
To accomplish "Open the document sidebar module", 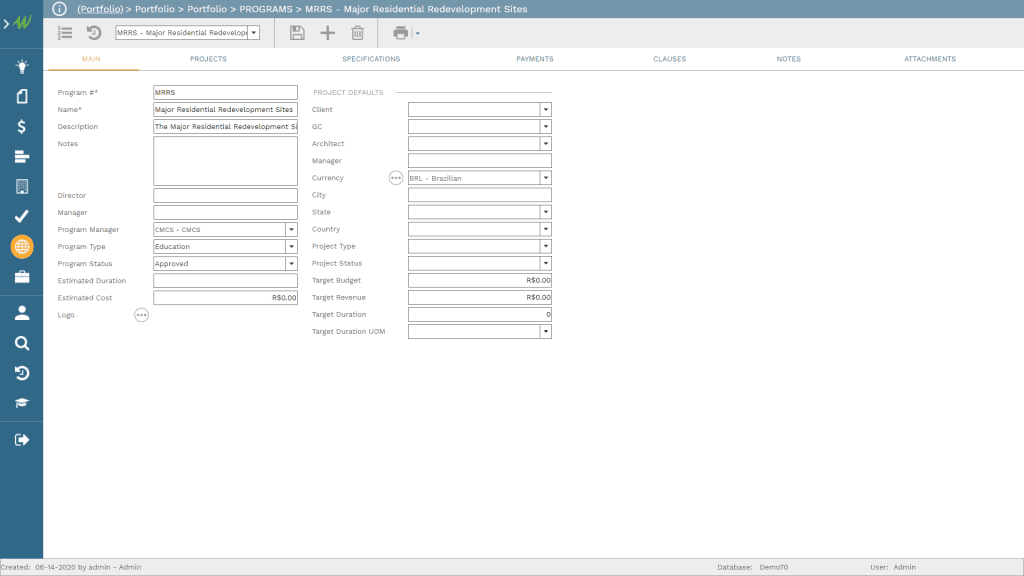I will coord(22,96).
